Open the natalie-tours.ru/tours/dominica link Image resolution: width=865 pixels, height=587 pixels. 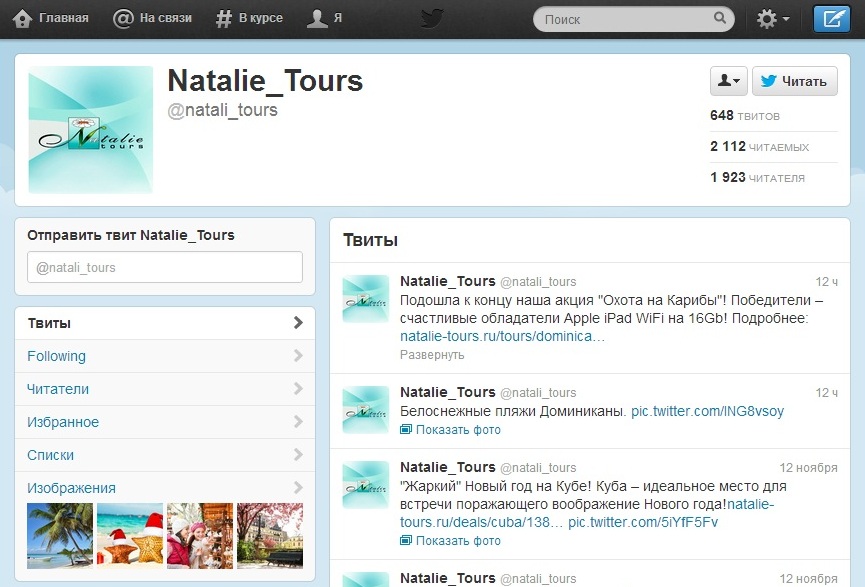[x=502, y=336]
